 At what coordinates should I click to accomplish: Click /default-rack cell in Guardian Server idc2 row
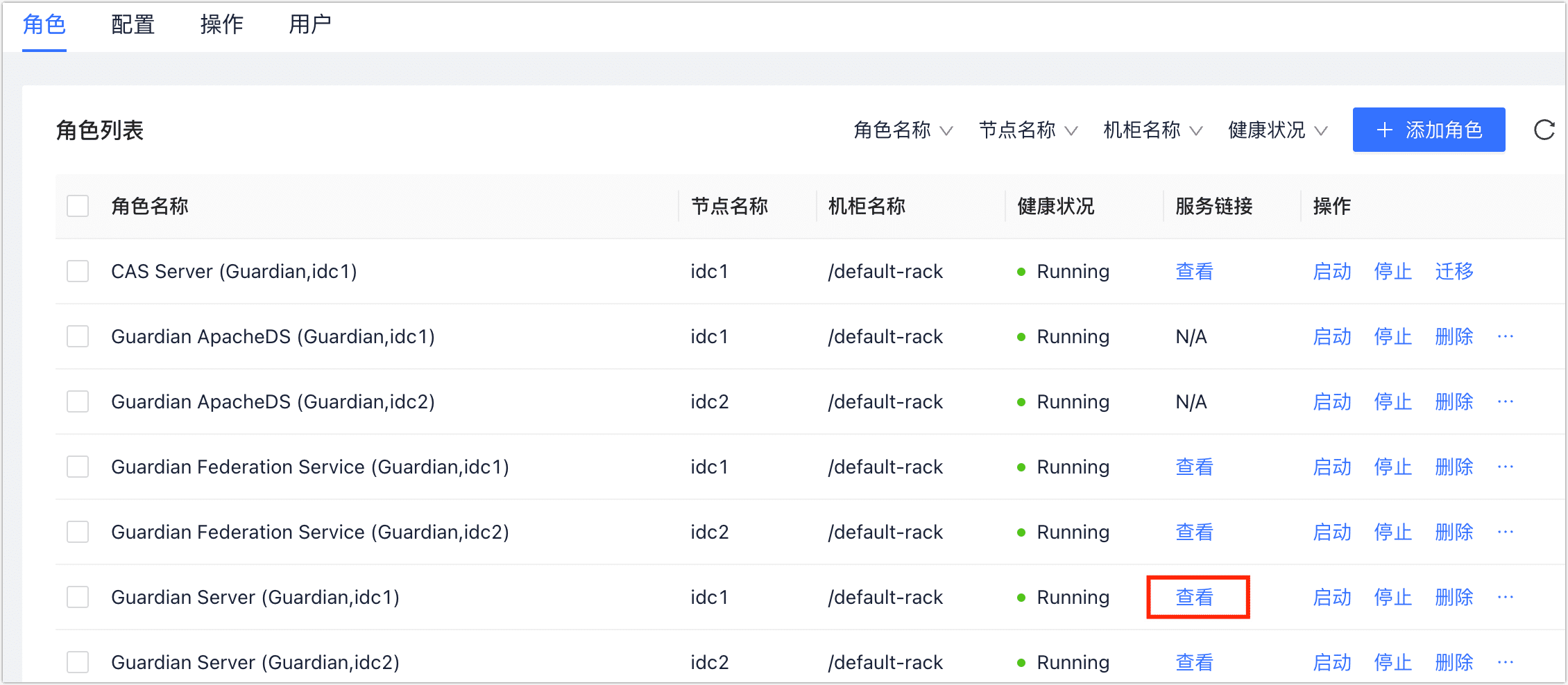885,662
